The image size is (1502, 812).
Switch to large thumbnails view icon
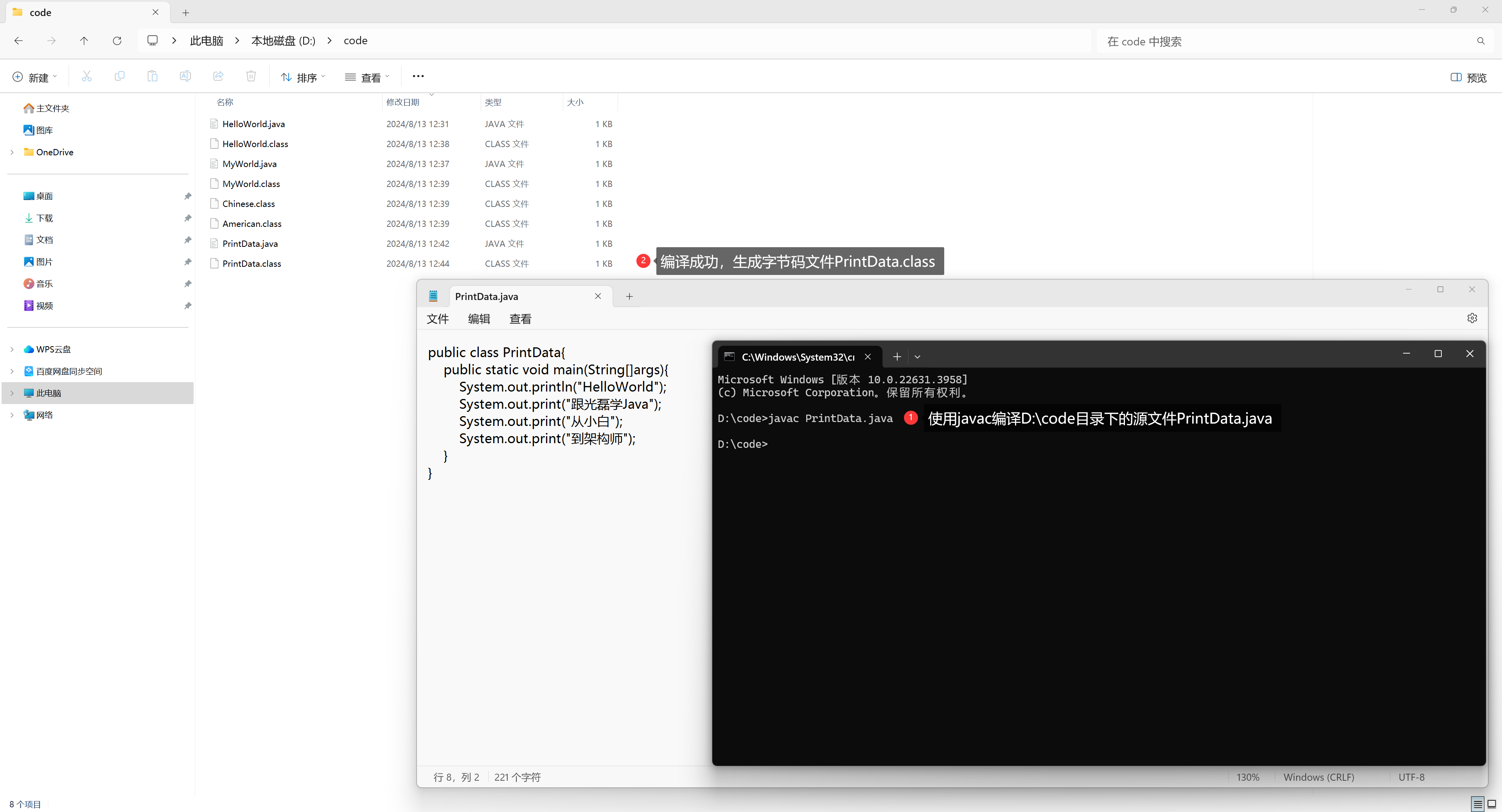(x=1491, y=804)
